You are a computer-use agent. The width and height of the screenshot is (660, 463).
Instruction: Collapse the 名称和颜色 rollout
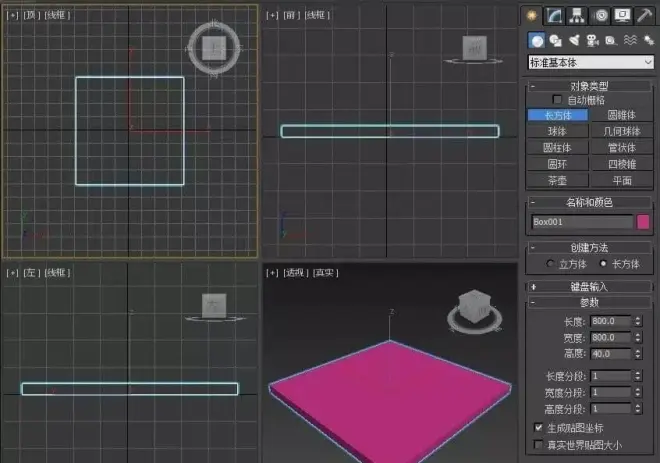[x=589, y=202]
